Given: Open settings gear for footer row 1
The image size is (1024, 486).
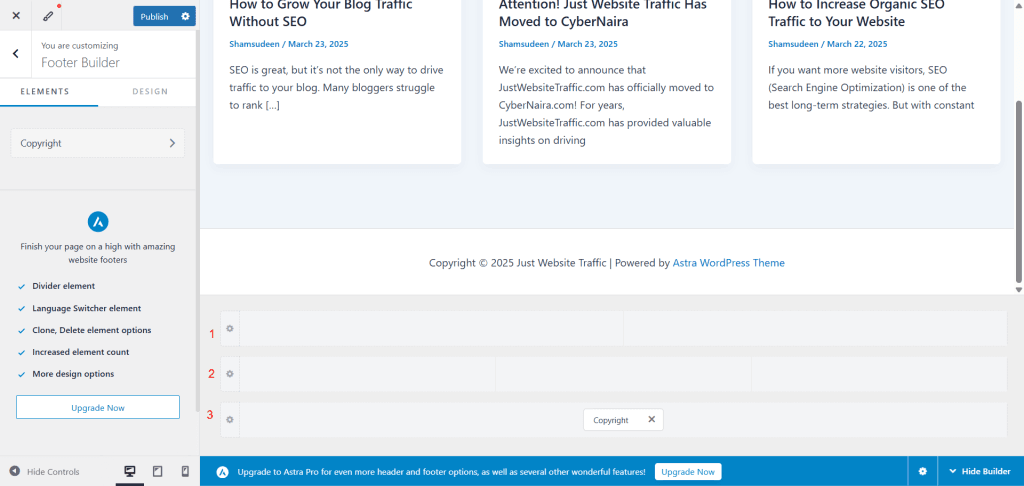Looking at the screenshot, I should [x=229, y=329].
